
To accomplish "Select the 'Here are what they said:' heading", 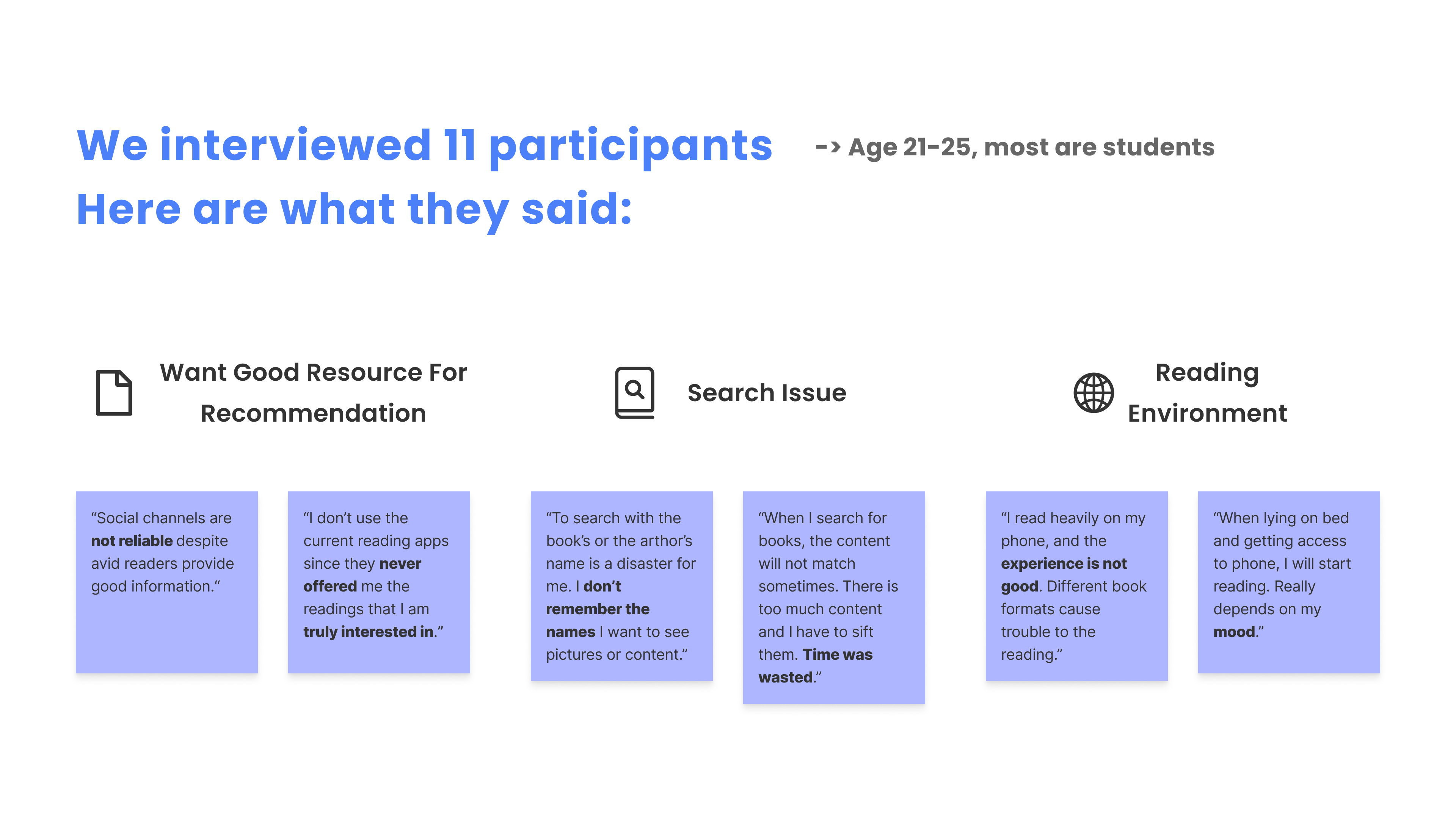I will click(355, 210).
